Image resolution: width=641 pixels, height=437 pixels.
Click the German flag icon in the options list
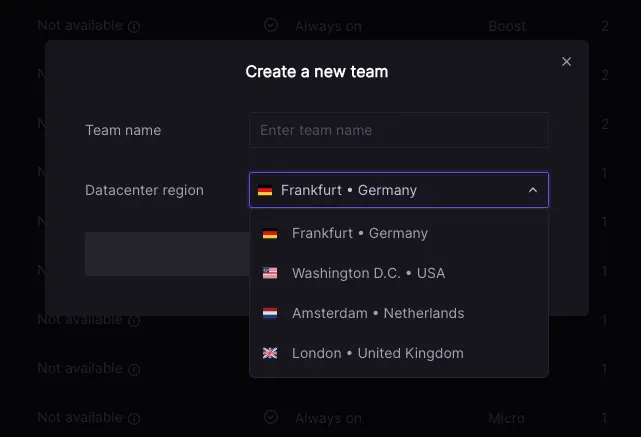270,234
